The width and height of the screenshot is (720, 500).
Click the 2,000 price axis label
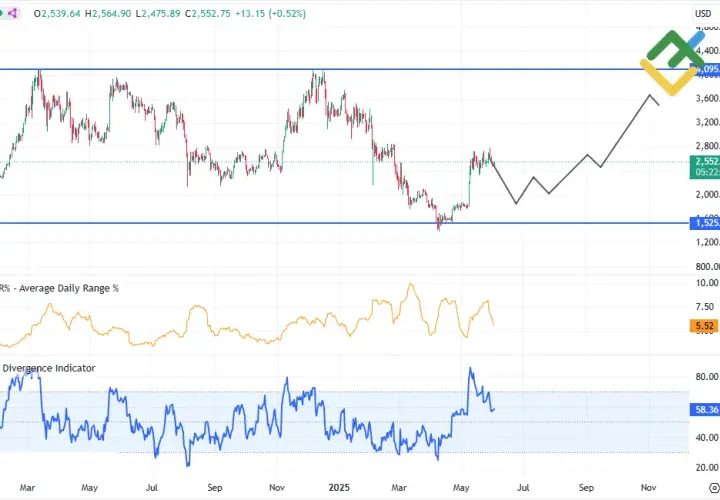point(708,195)
